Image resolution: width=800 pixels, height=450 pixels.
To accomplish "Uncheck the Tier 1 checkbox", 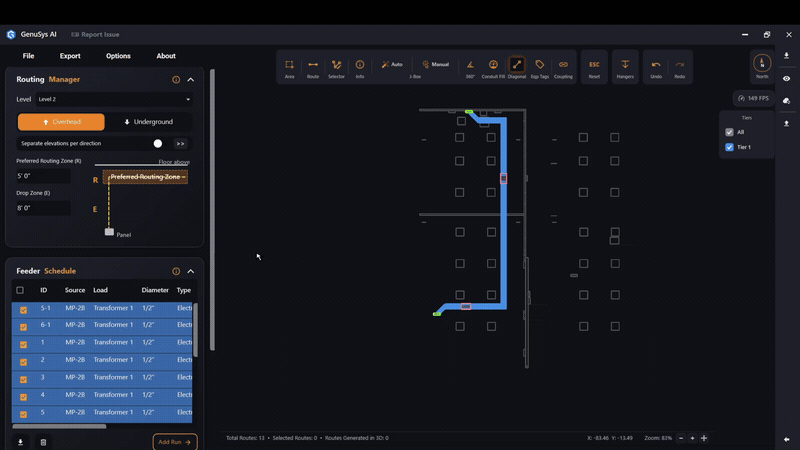I will 730,147.
